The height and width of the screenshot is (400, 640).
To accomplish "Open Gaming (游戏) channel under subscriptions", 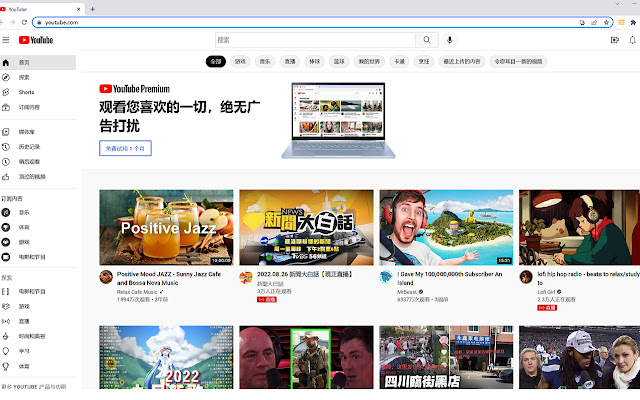I will click(38, 242).
